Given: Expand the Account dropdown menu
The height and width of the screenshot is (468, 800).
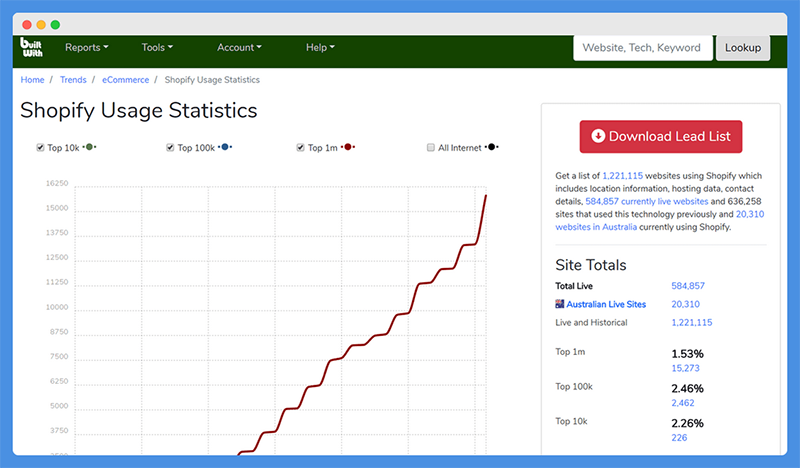Looking at the screenshot, I should (x=239, y=47).
